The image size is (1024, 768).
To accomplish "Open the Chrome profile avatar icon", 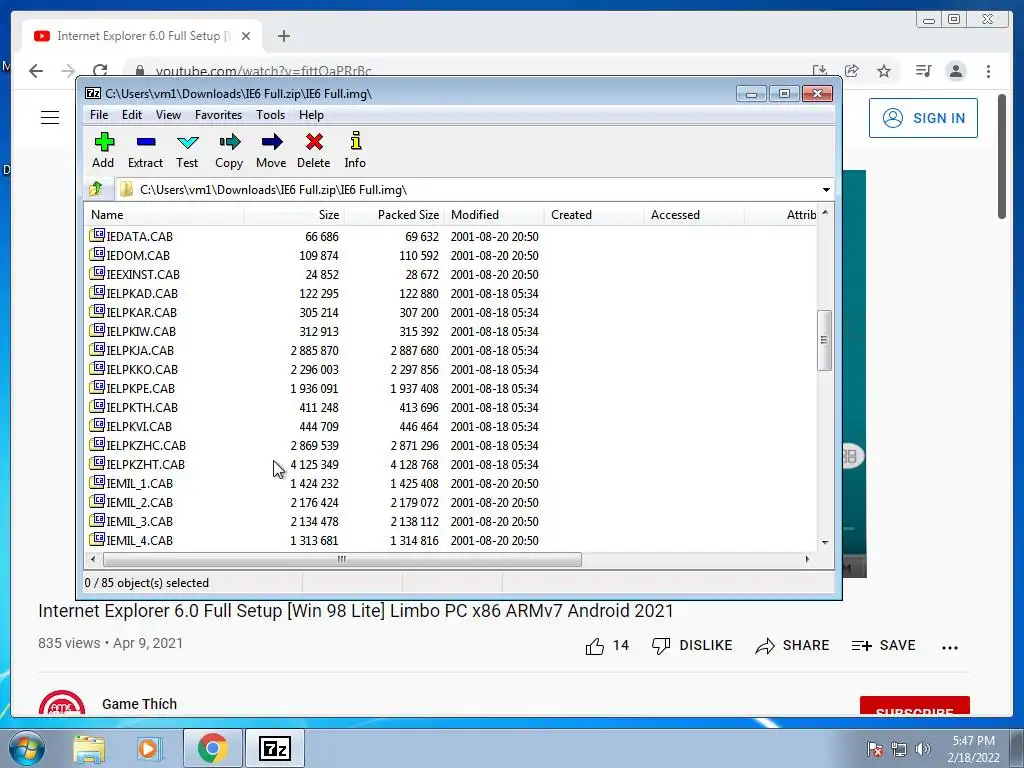I will tap(955, 71).
